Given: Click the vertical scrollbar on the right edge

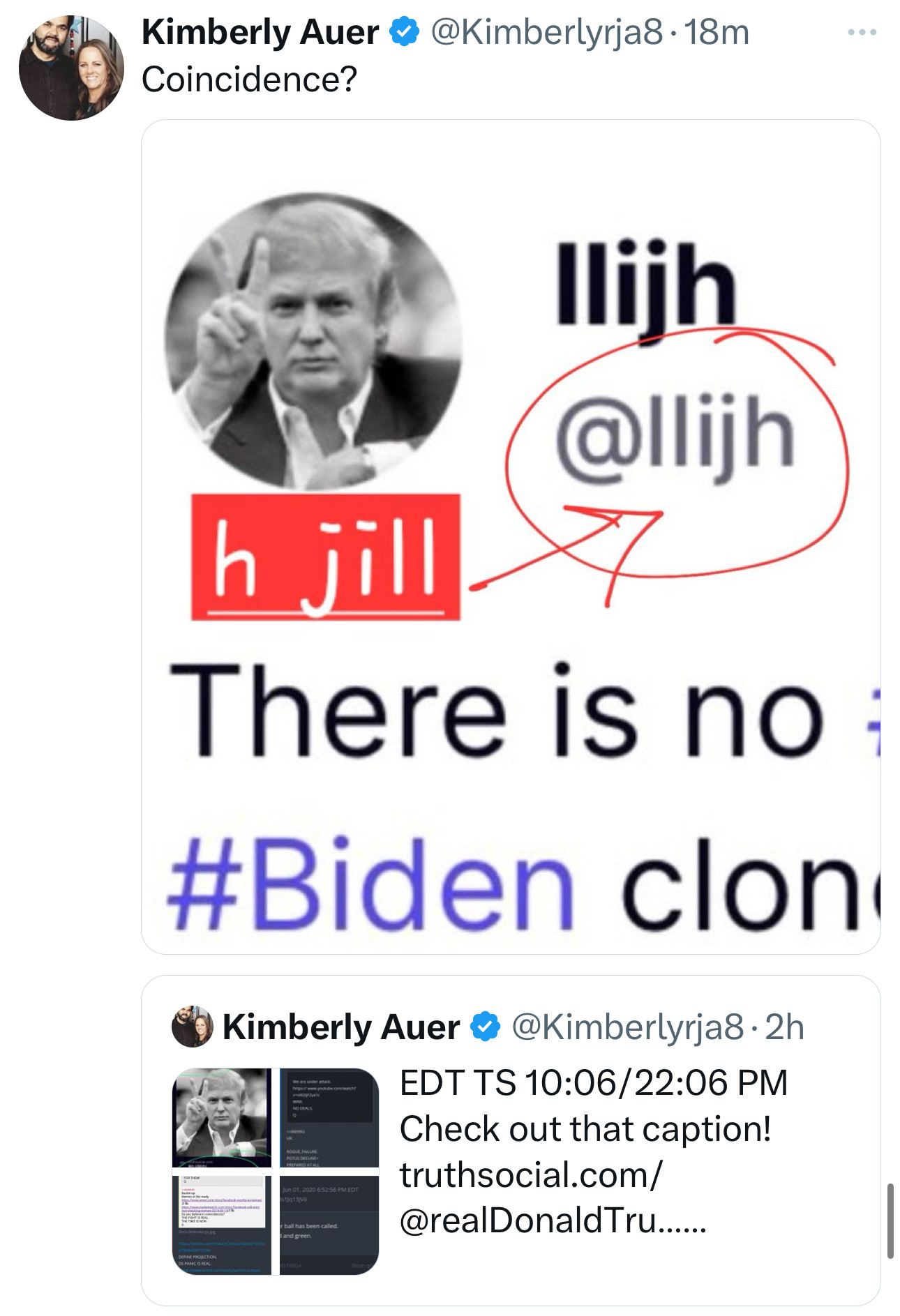Looking at the screenshot, I should click(x=890, y=1220).
